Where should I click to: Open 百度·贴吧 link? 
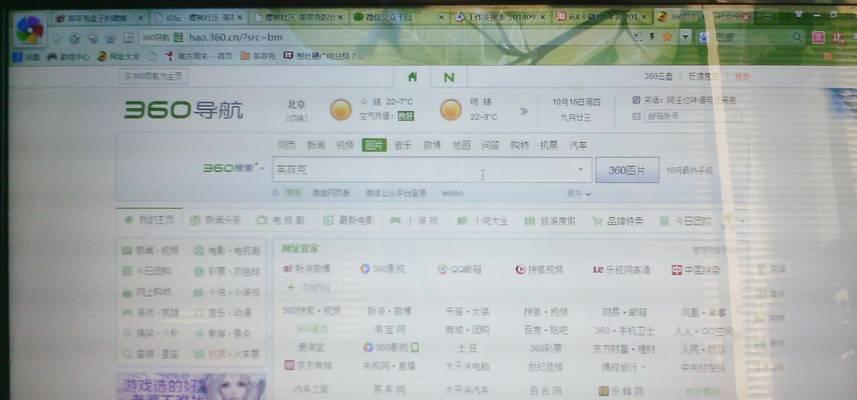pyautogui.click(x=545, y=330)
